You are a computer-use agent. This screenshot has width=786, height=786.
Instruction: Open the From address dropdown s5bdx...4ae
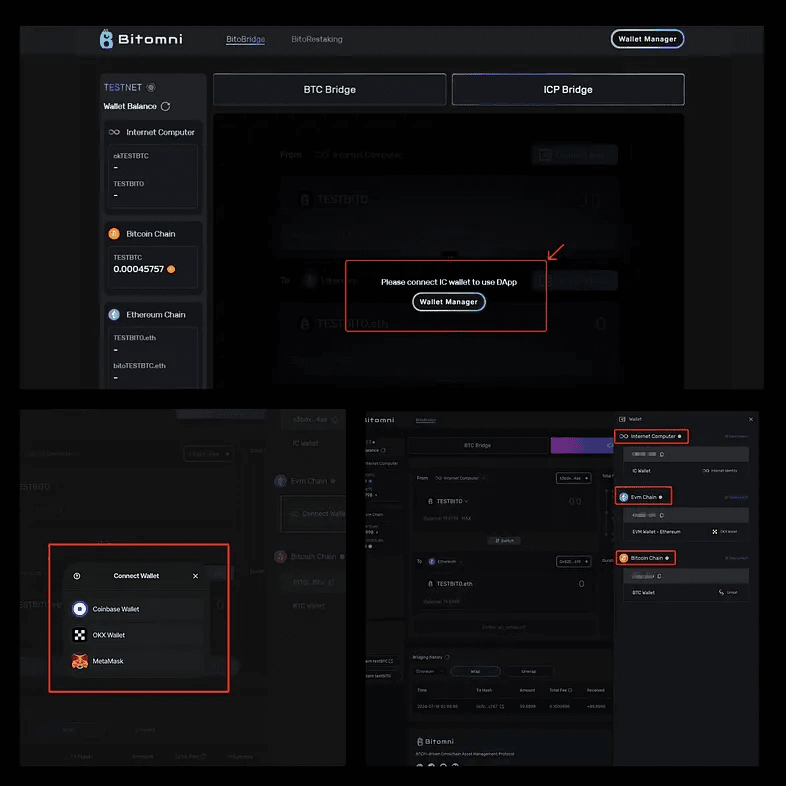point(573,478)
